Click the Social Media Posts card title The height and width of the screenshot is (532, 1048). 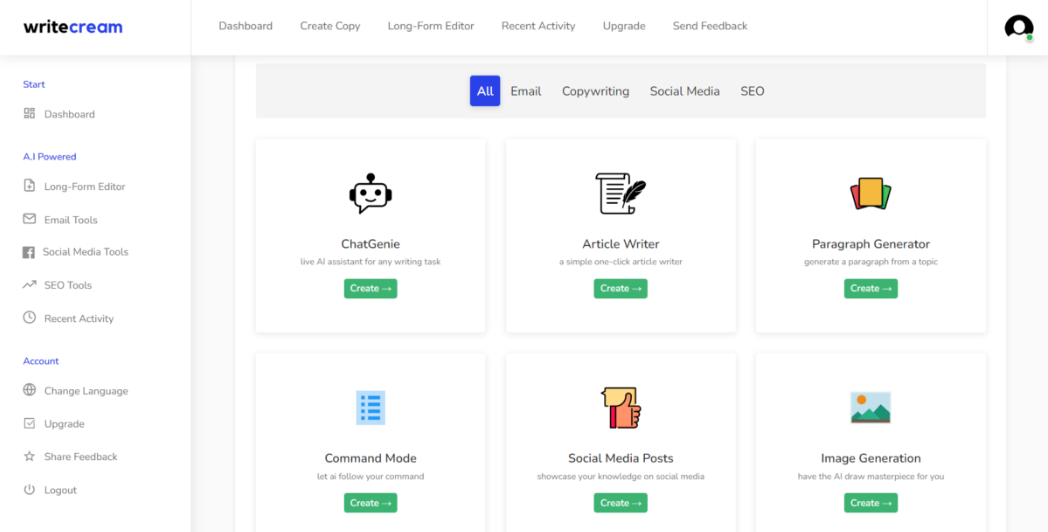(x=621, y=458)
